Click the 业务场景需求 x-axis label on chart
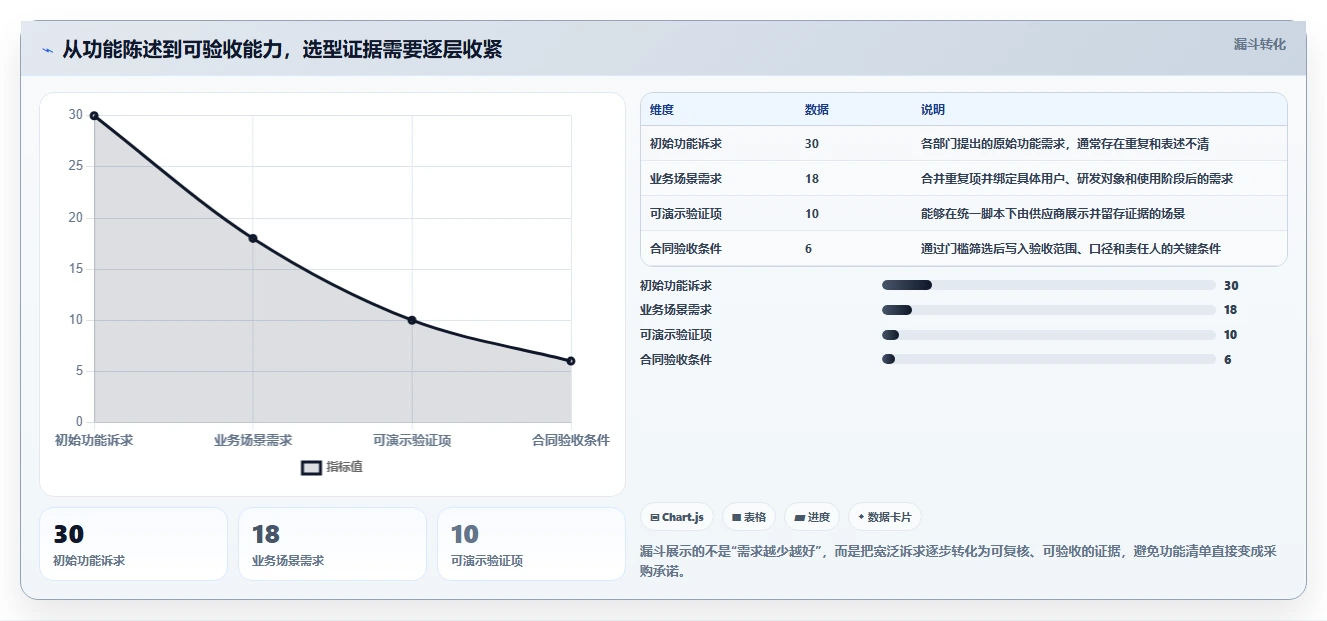 (253, 440)
